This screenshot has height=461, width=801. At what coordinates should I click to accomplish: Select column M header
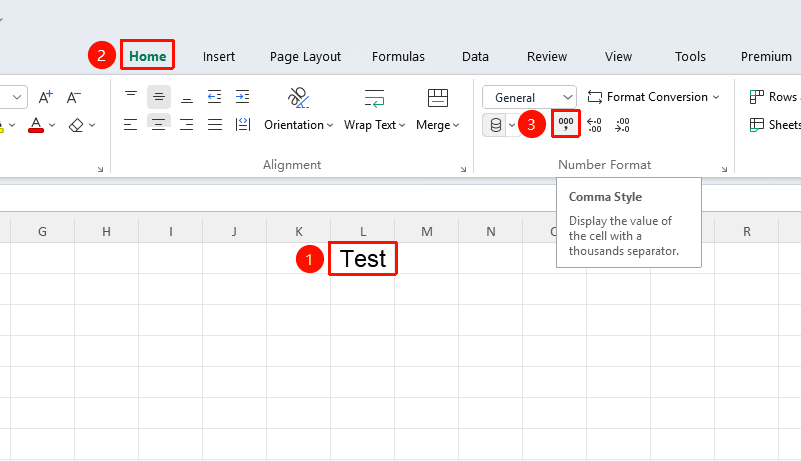point(427,232)
